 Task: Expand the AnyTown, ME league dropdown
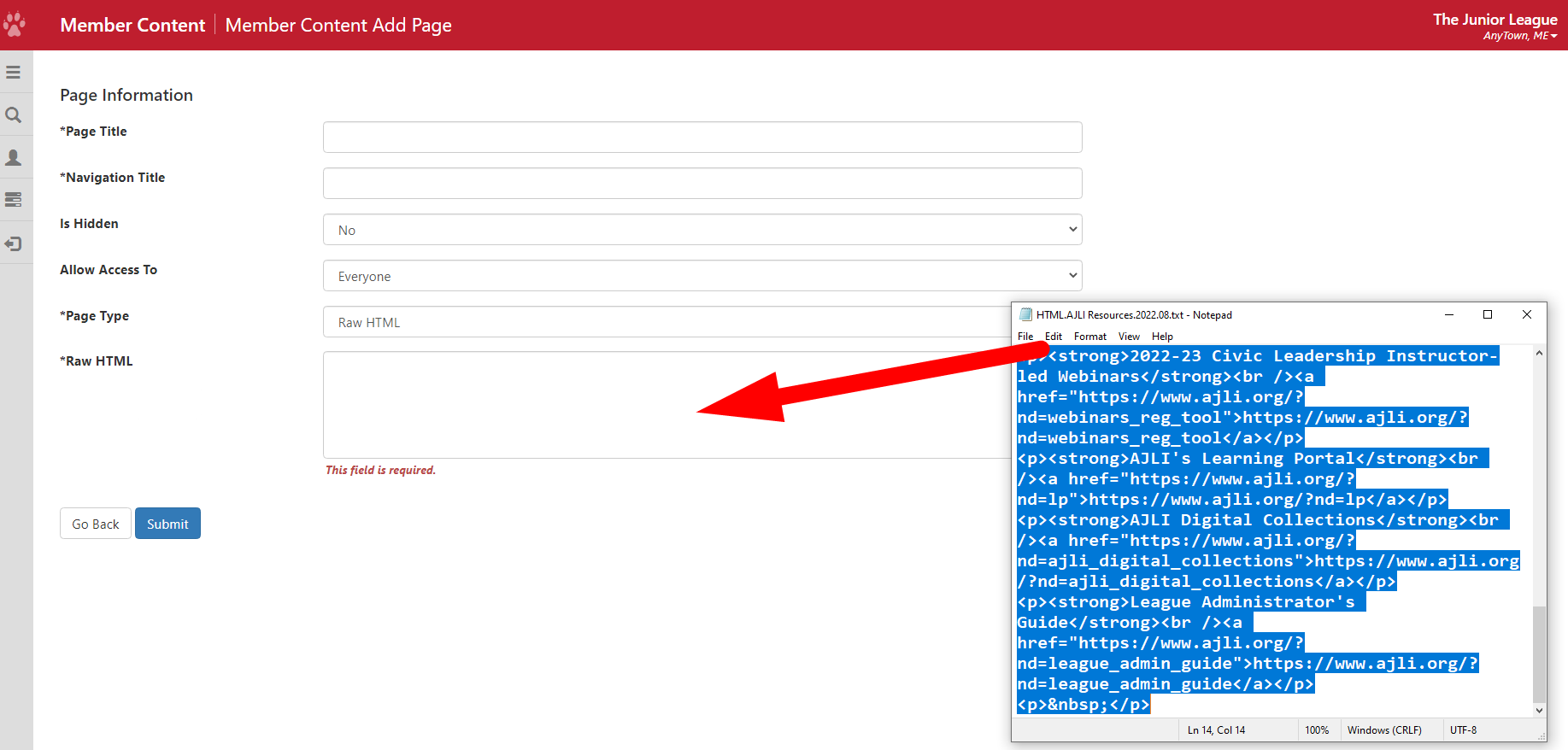[1520, 36]
